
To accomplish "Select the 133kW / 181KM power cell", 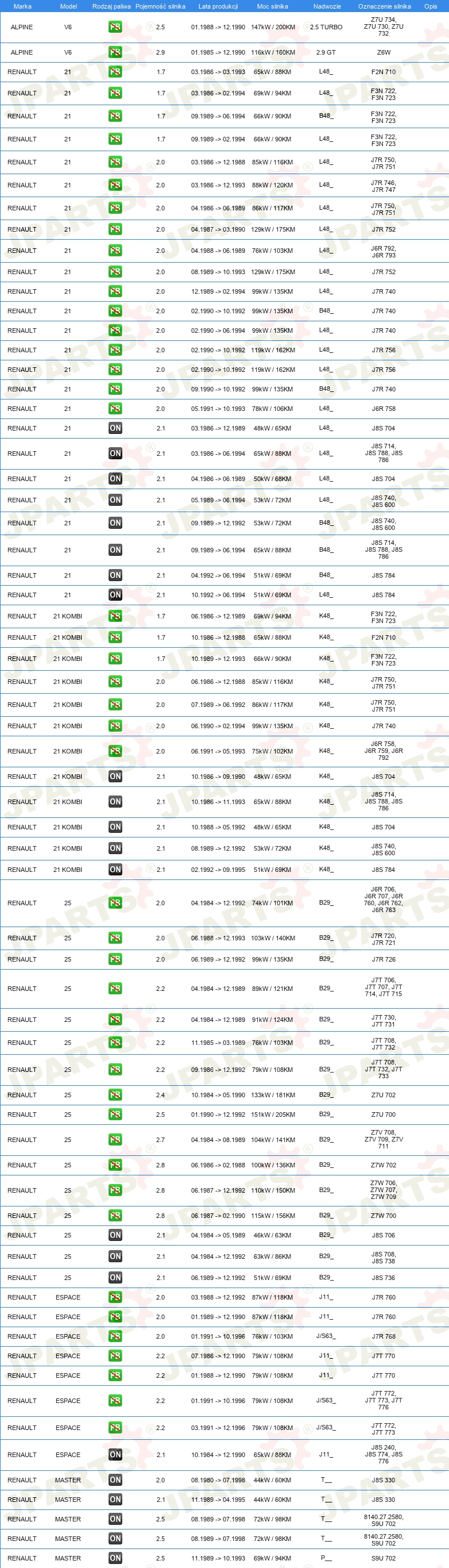I will pos(273,1095).
